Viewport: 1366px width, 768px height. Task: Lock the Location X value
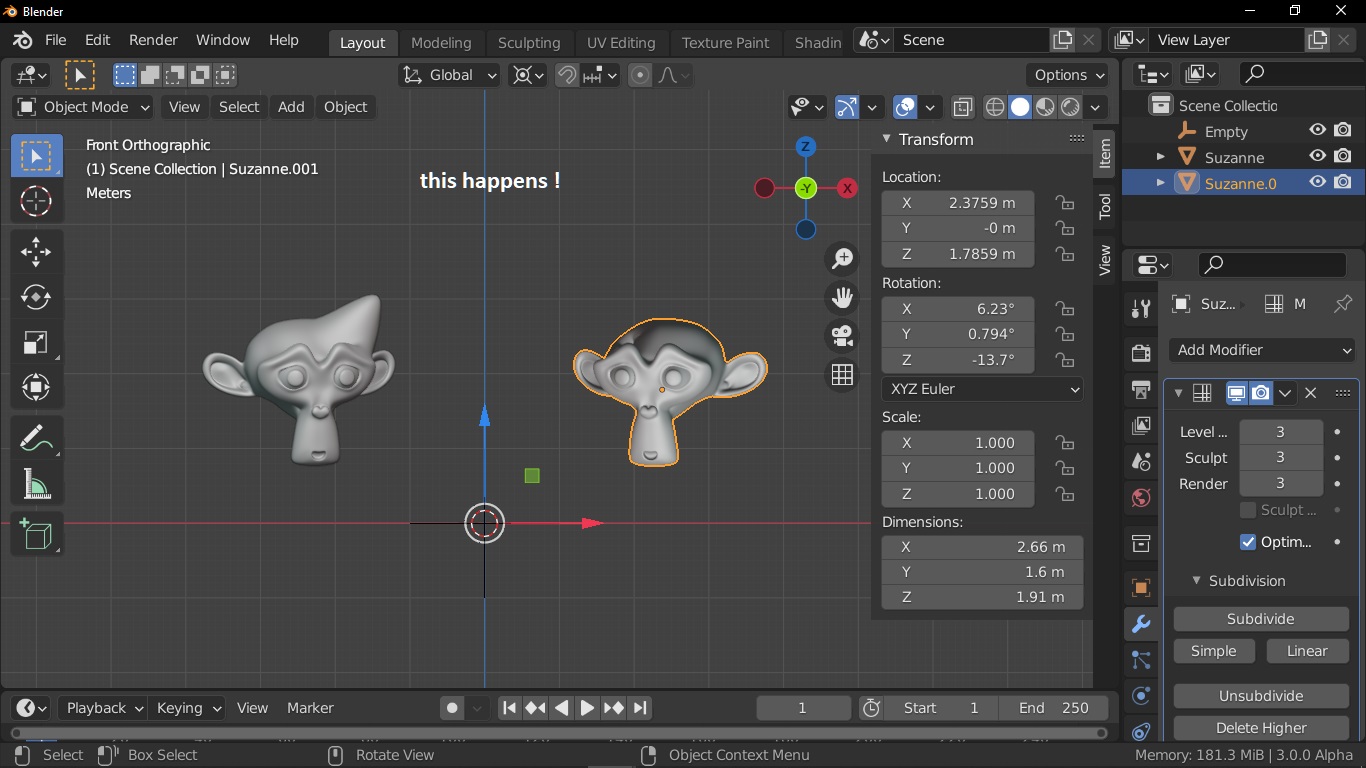click(1065, 203)
